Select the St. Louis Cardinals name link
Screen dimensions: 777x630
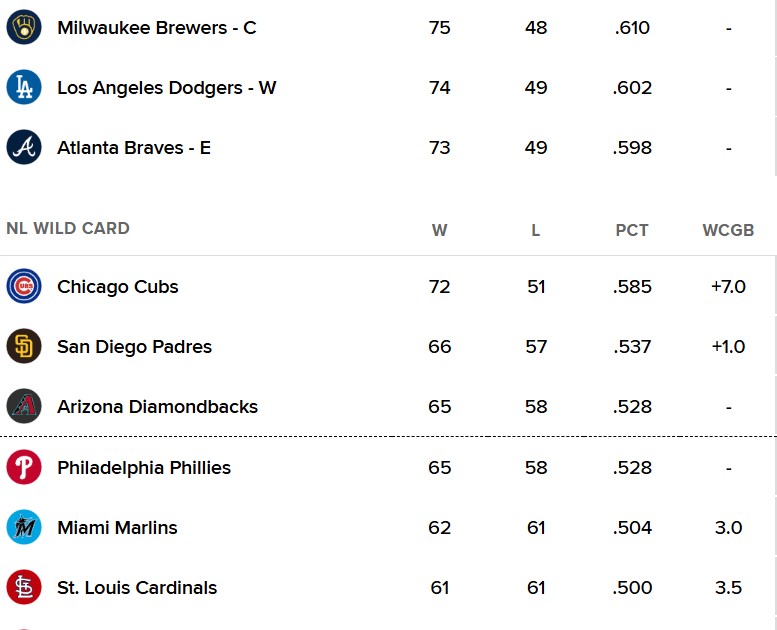point(137,587)
